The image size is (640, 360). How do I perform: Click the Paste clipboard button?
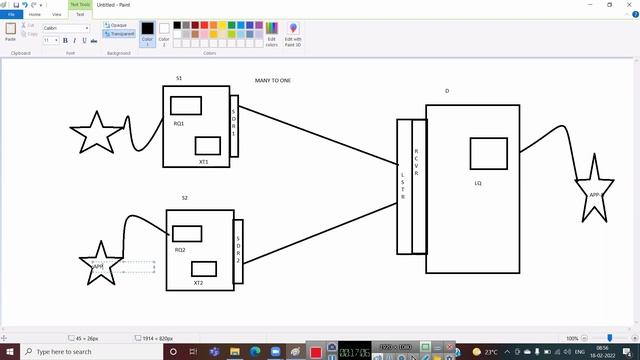pyautogui.click(x=11, y=32)
